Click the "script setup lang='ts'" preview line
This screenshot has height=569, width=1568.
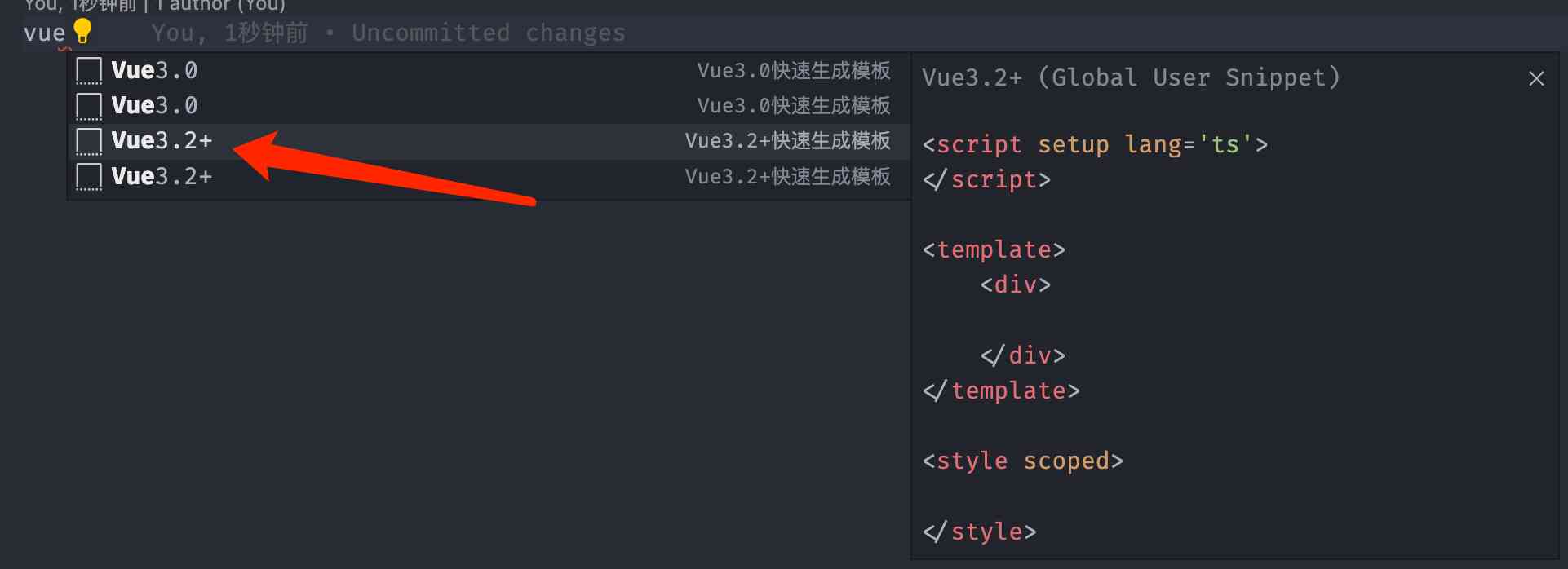[1095, 145]
